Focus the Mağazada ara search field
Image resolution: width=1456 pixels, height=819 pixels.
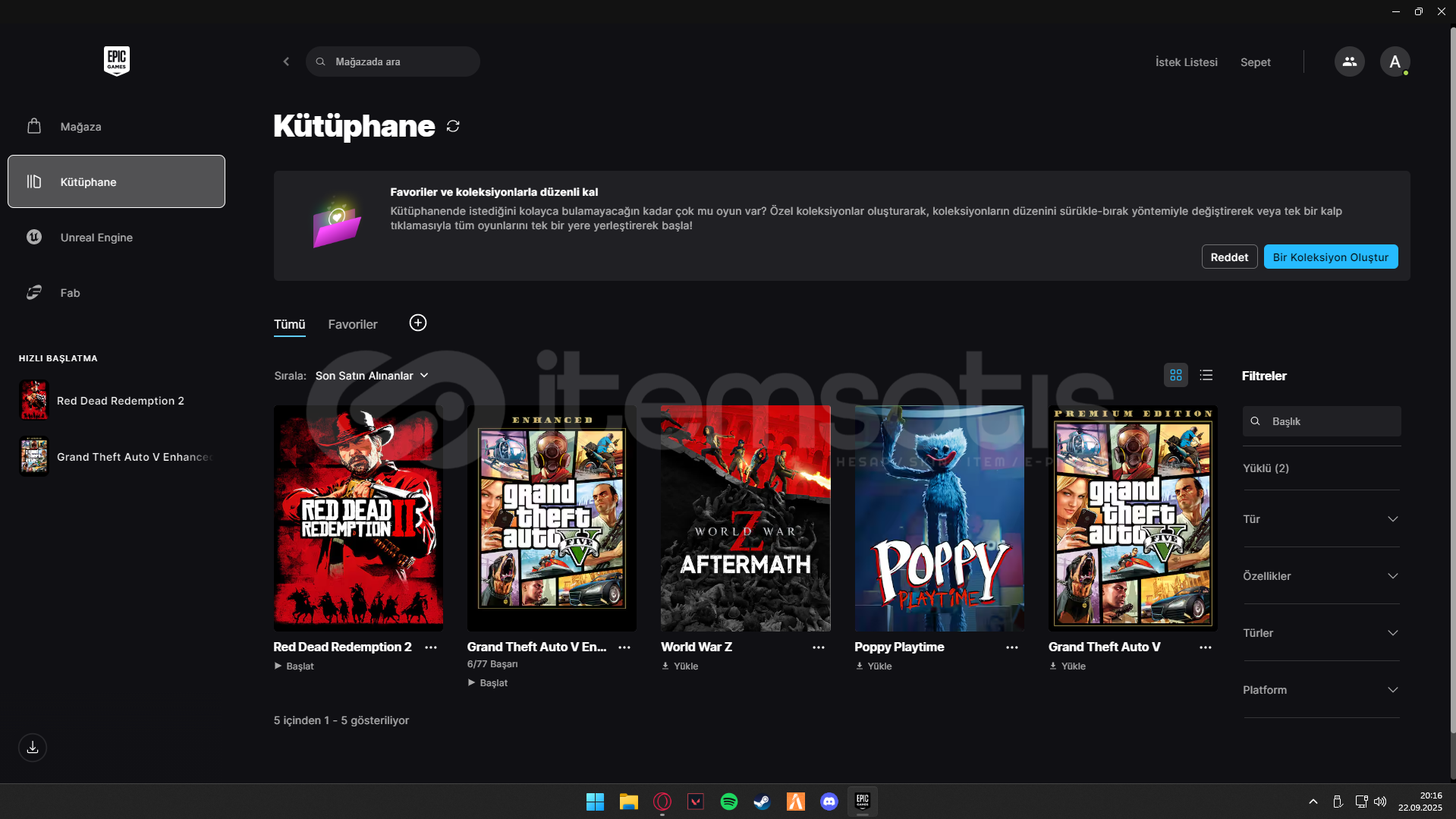(393, 61)
